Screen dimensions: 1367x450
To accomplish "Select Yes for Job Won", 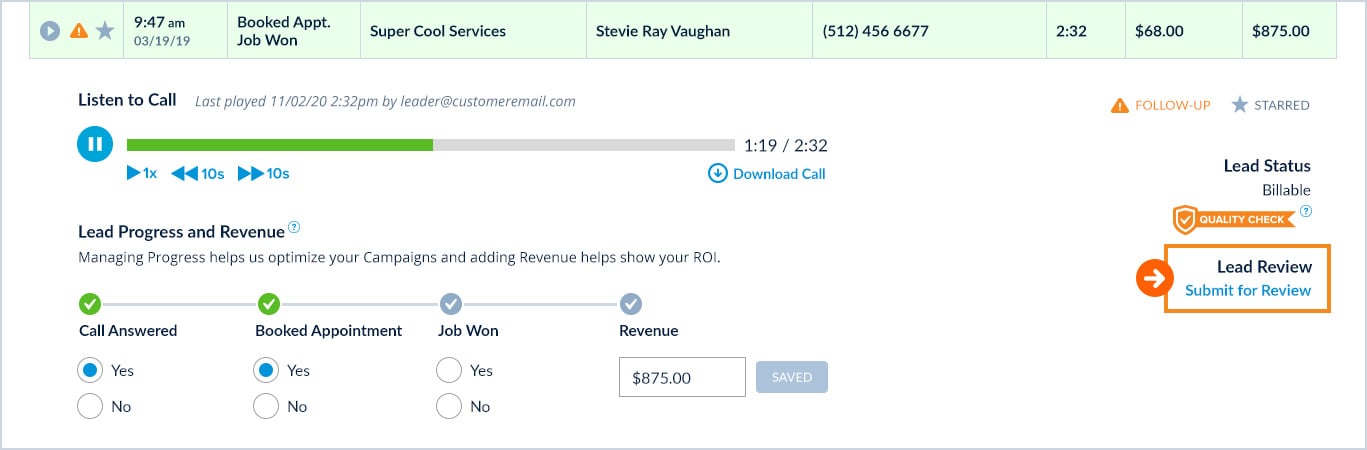I will coord(449,370).
